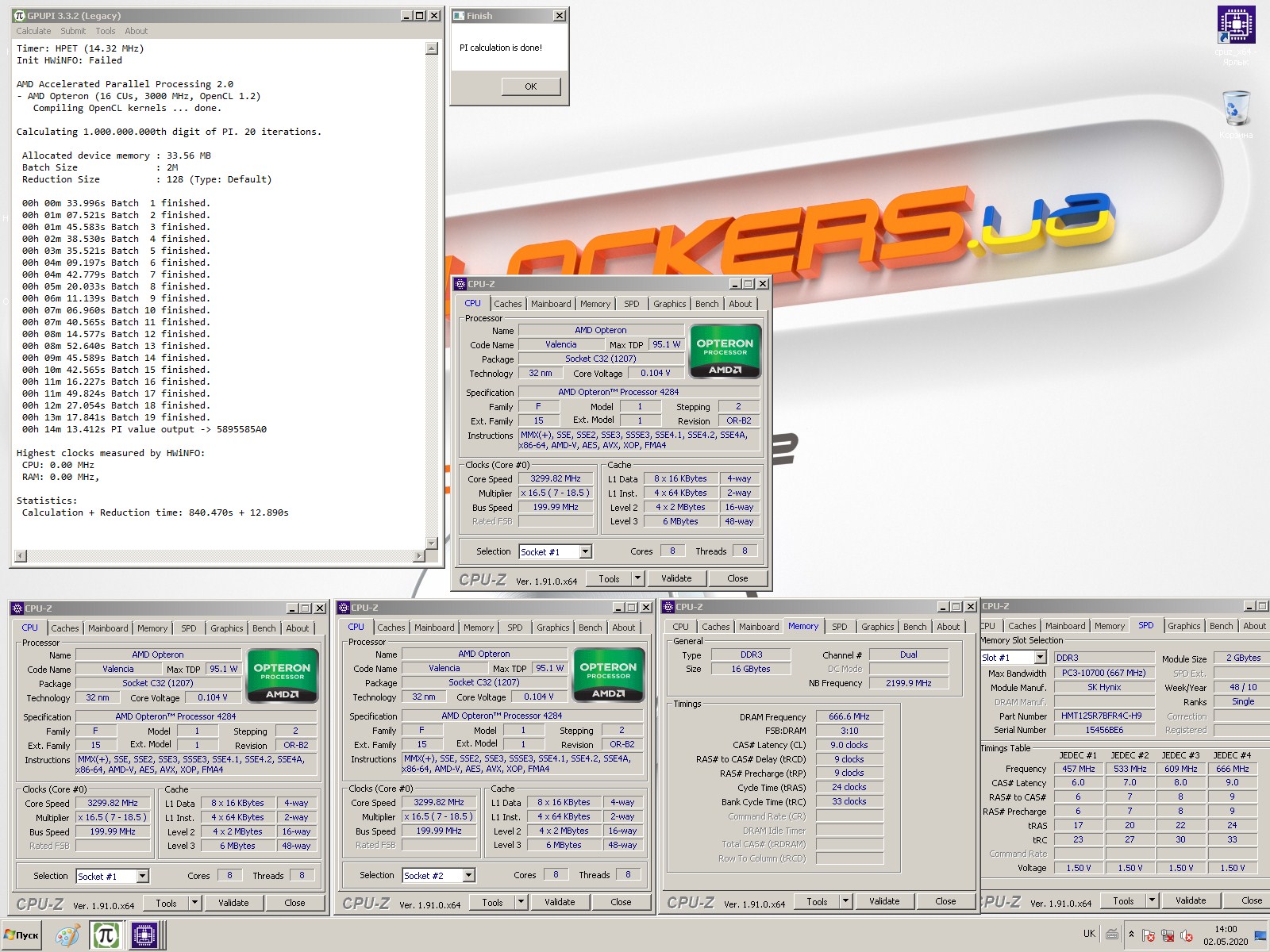Click the NB Frequency 2199.9 MHz field

coord(909,683)
